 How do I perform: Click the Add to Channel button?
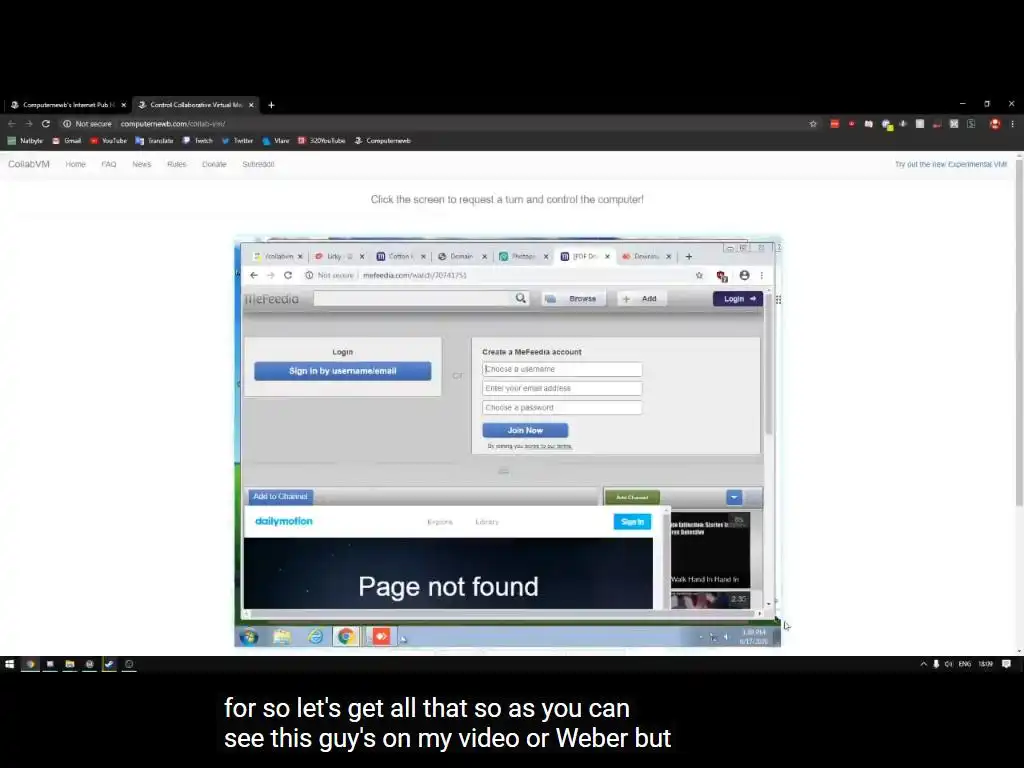click(280, 496)
